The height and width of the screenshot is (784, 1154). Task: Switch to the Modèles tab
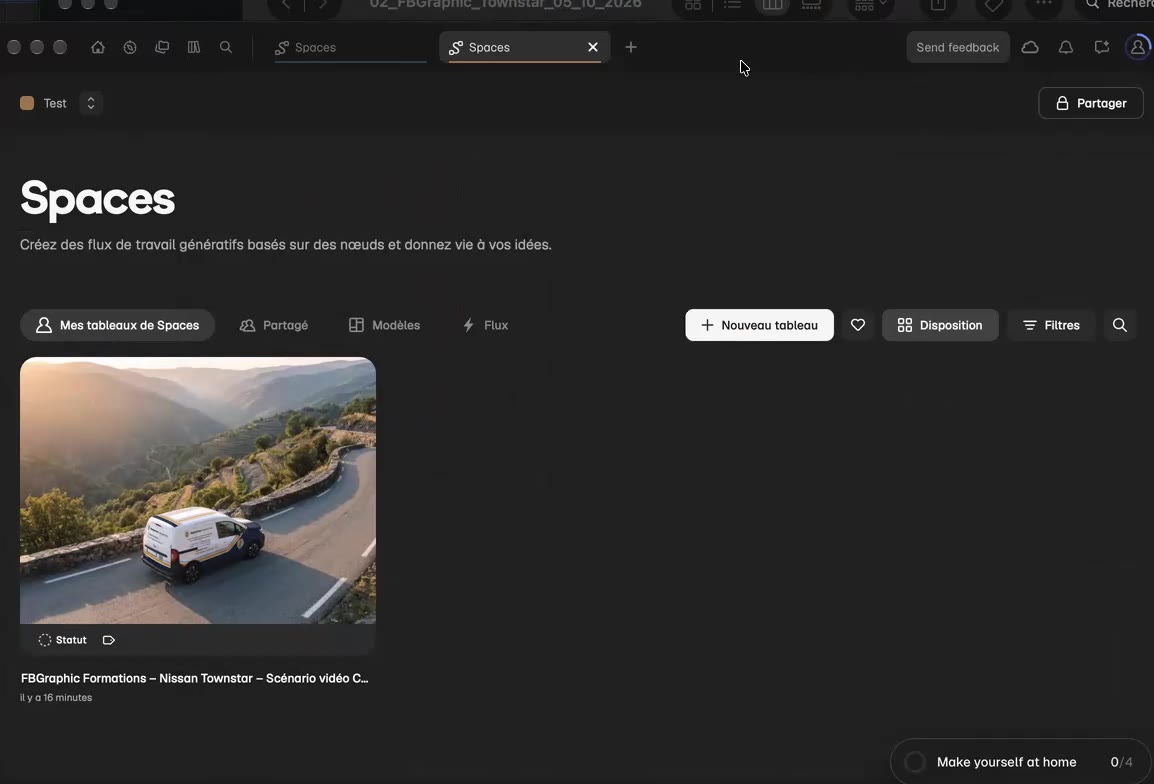(384, 325)
